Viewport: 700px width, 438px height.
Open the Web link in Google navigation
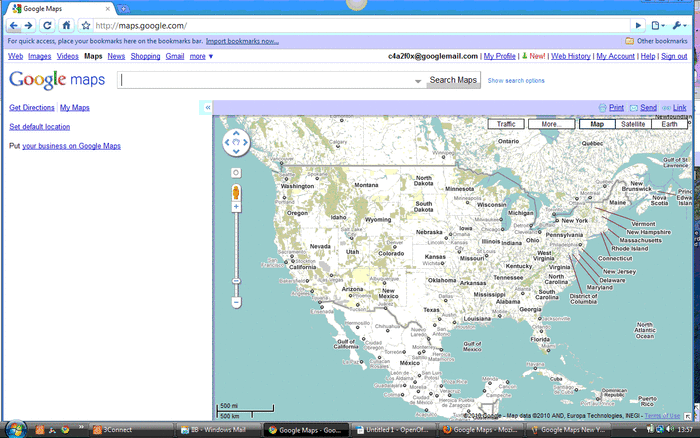[x=16, y=56]
